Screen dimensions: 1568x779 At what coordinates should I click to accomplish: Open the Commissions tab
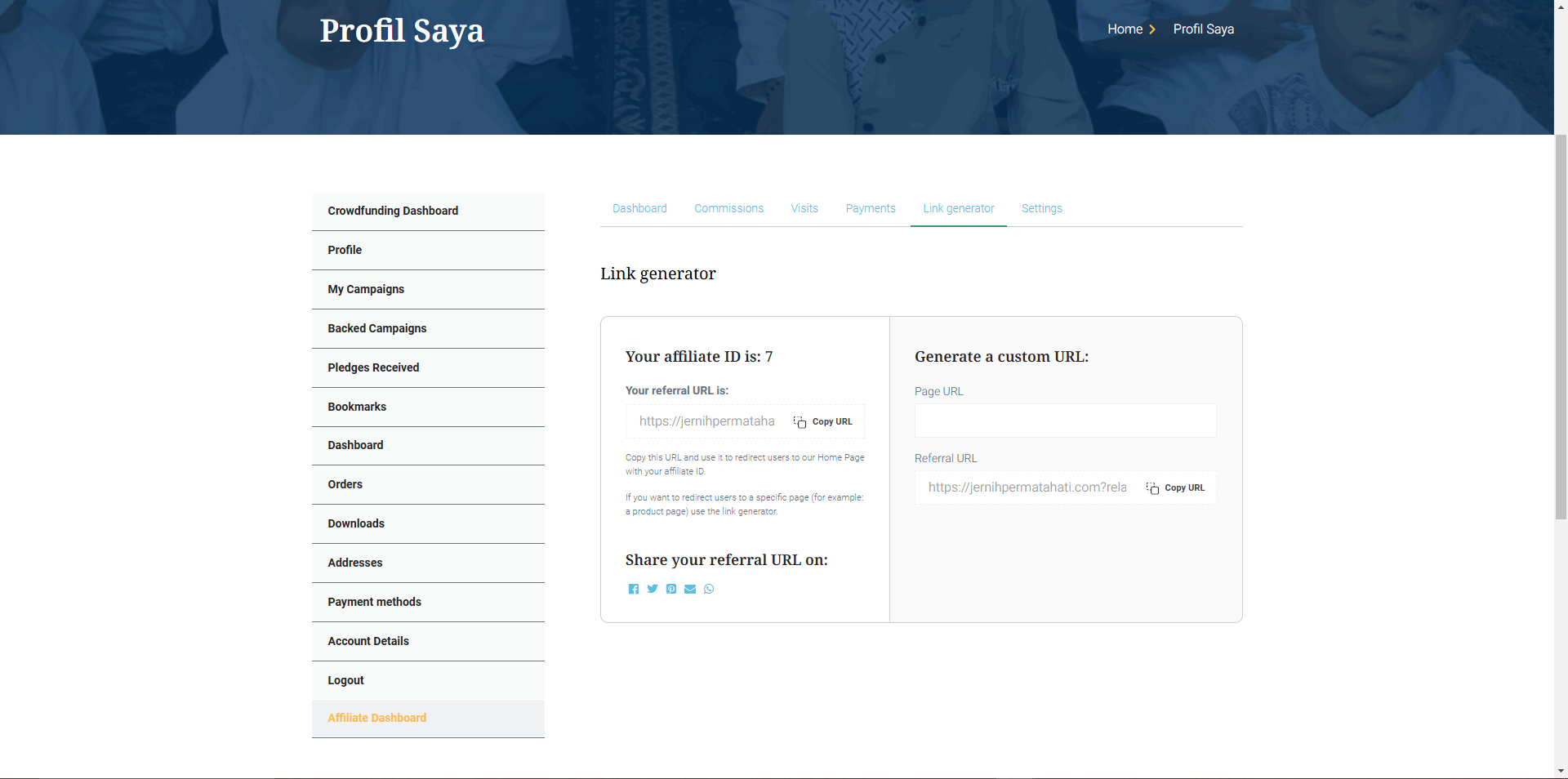point(728,208)
